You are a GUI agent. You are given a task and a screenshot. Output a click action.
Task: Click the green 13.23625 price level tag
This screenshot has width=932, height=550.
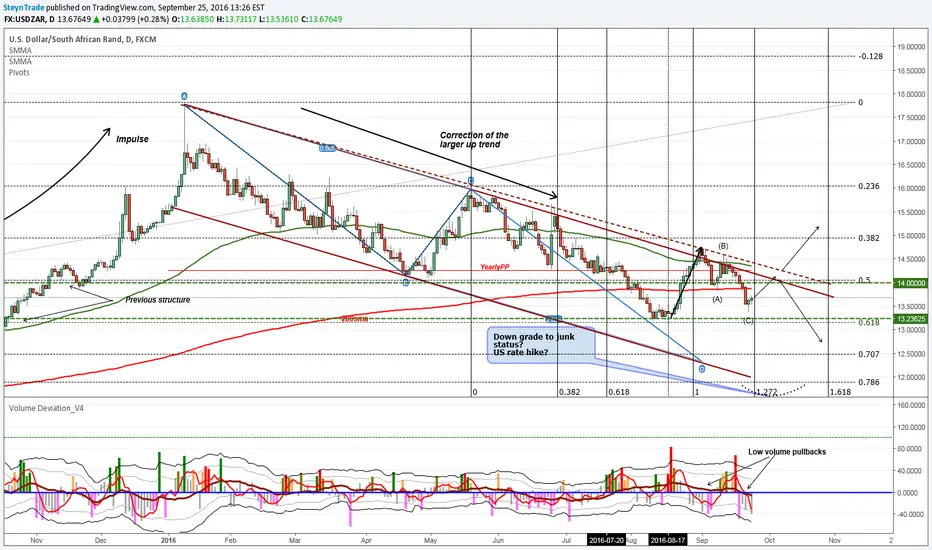pos(911,319)
